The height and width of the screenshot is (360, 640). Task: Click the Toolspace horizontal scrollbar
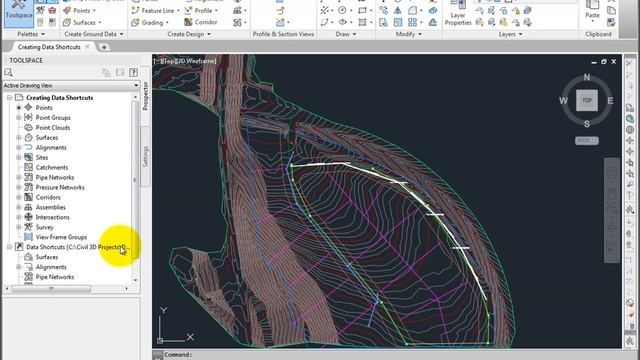(x=51, y=288)
